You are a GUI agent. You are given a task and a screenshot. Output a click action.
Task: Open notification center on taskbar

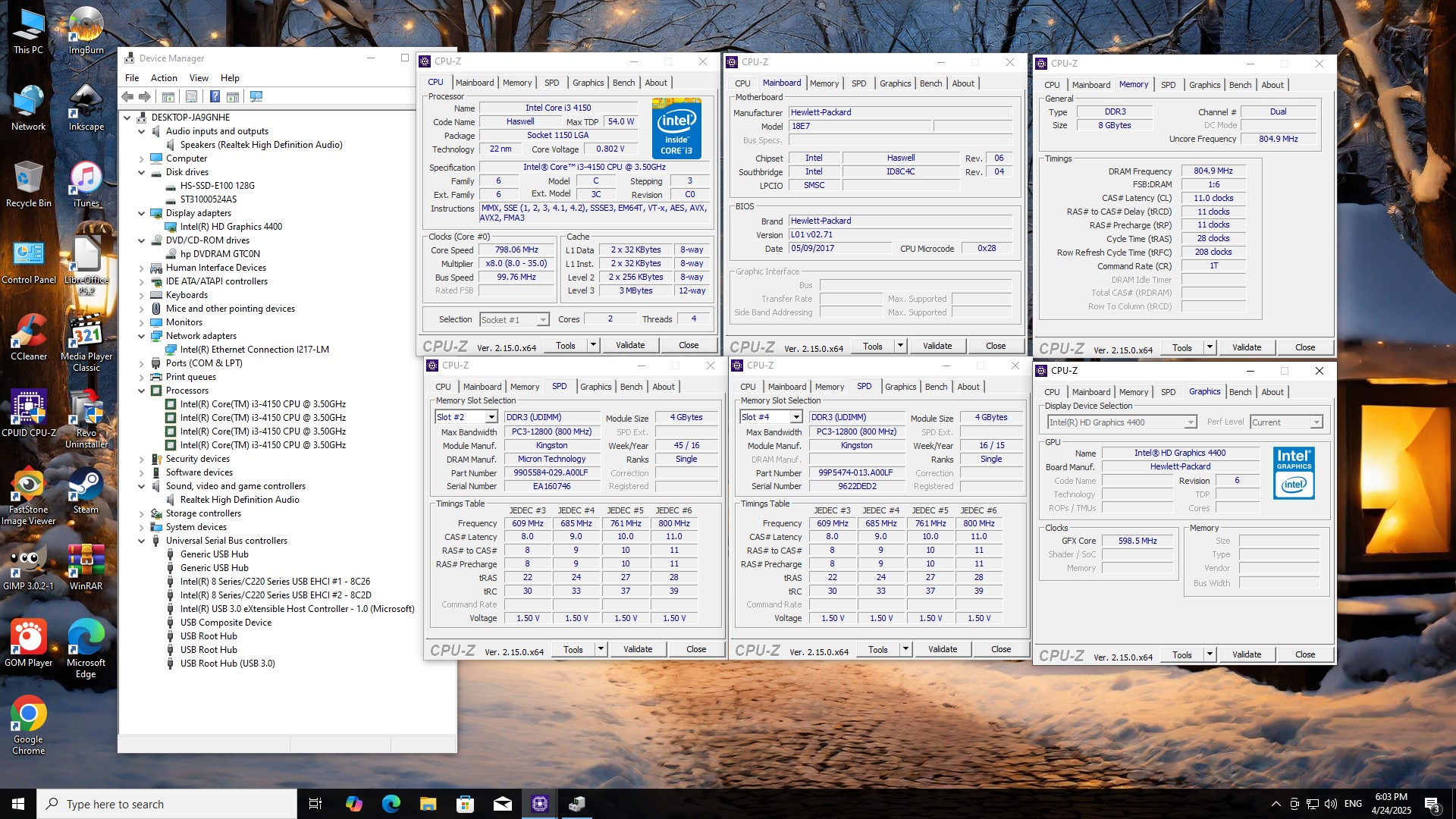point(1432,804)
